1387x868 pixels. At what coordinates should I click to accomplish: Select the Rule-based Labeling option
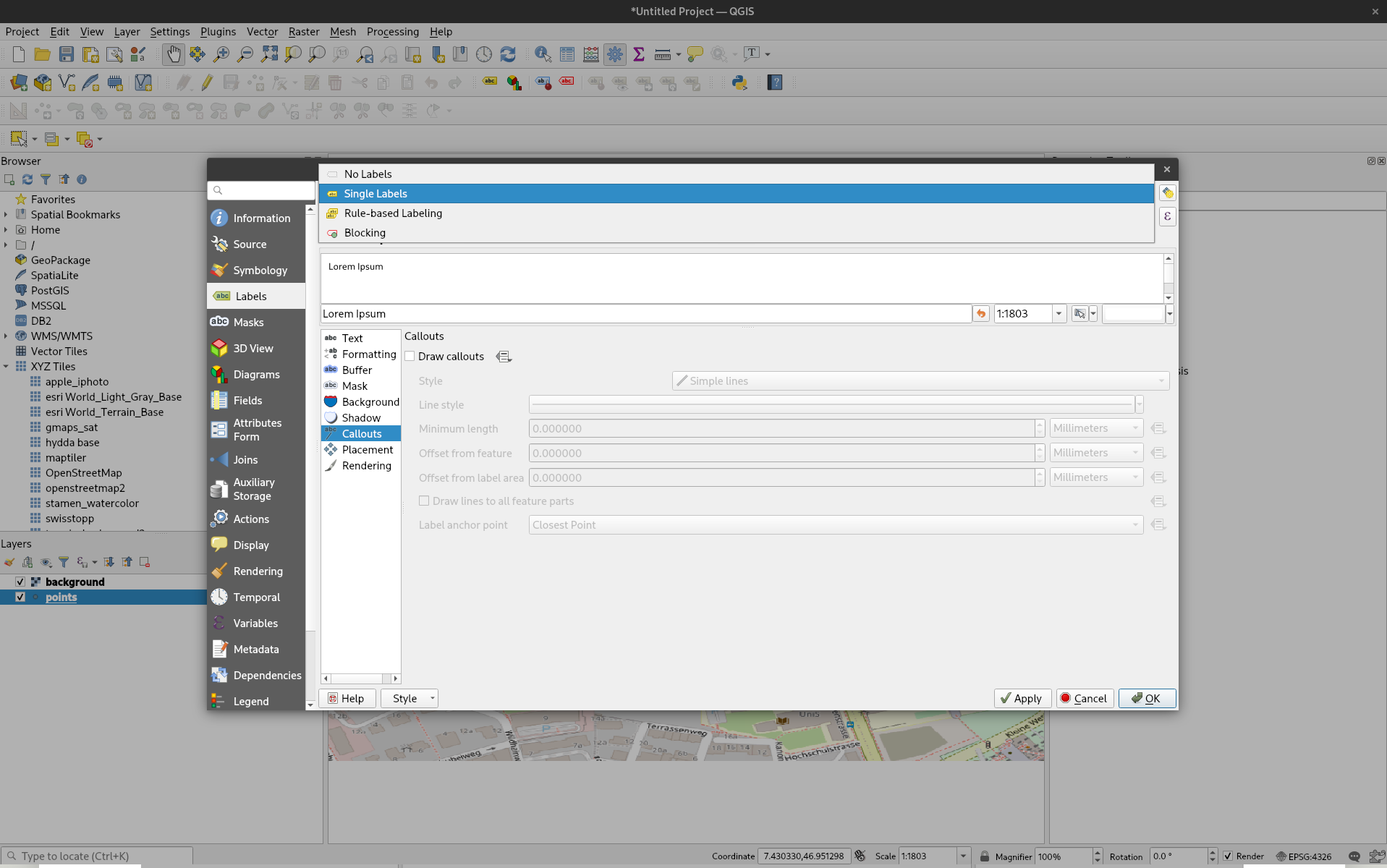(393, 213)
